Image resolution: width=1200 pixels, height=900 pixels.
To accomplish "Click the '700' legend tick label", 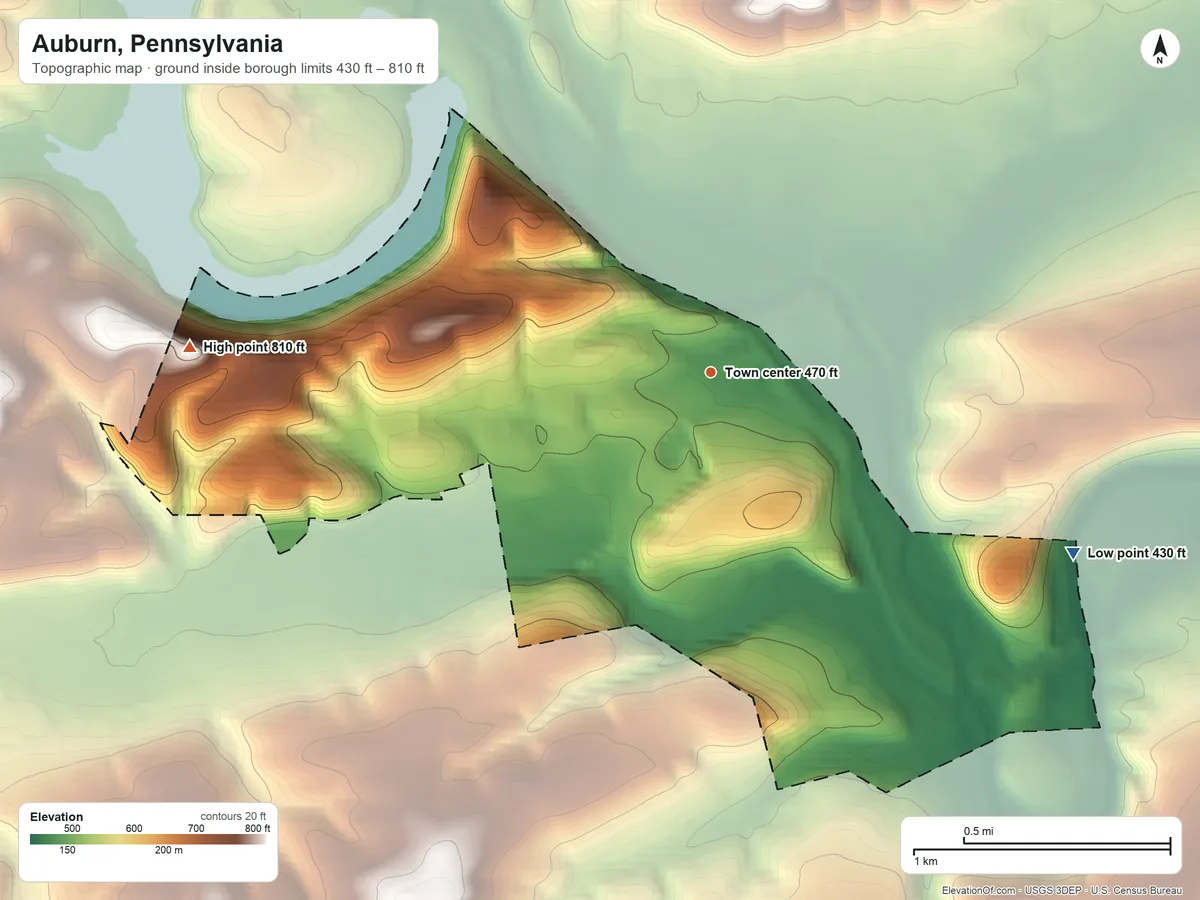I will click(196, 829).
